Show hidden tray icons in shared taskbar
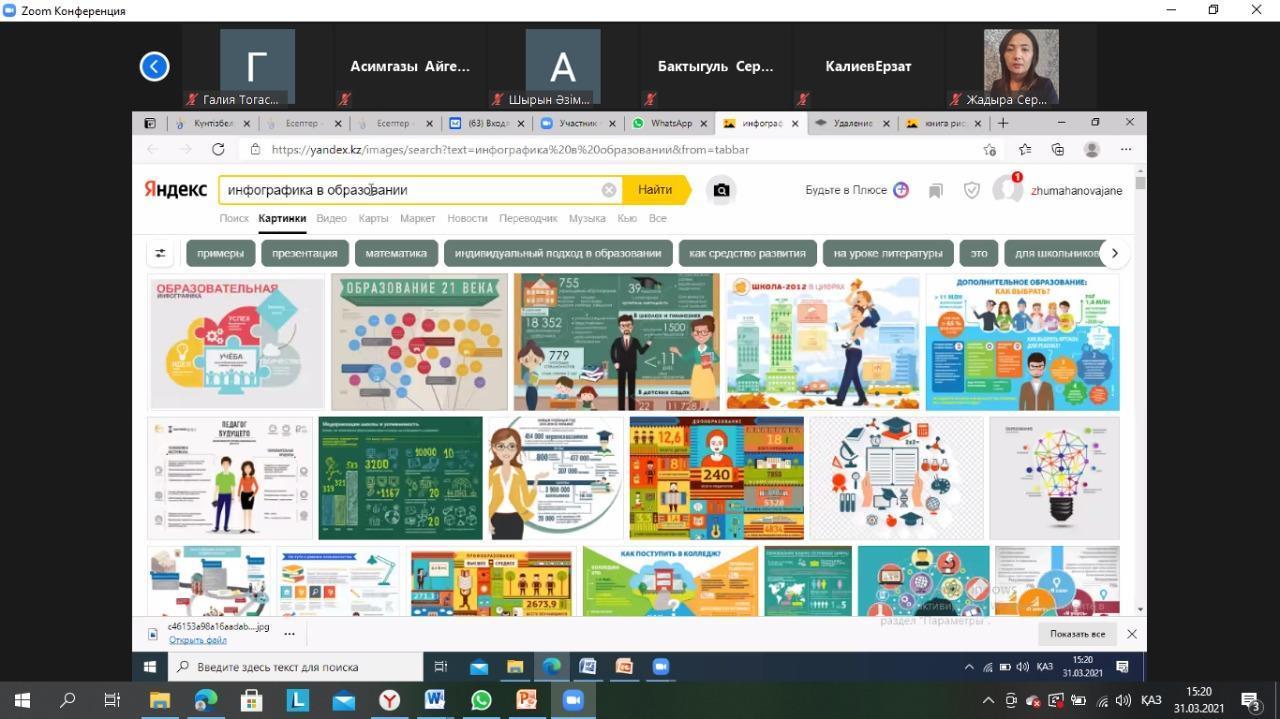The image size is (1280, 719). [968, 667]
